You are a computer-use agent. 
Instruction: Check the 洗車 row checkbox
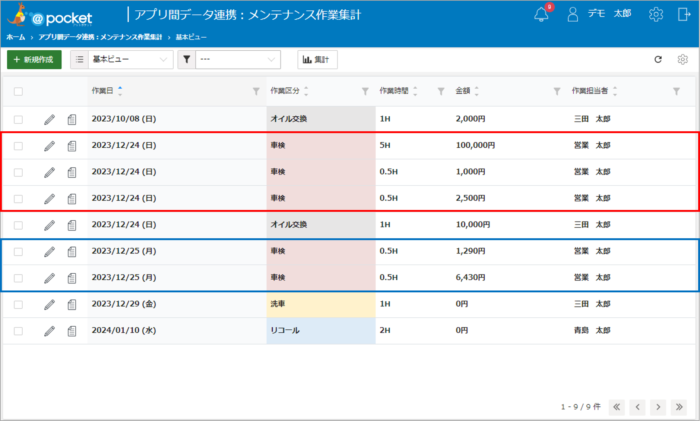[x=18, y=304]
